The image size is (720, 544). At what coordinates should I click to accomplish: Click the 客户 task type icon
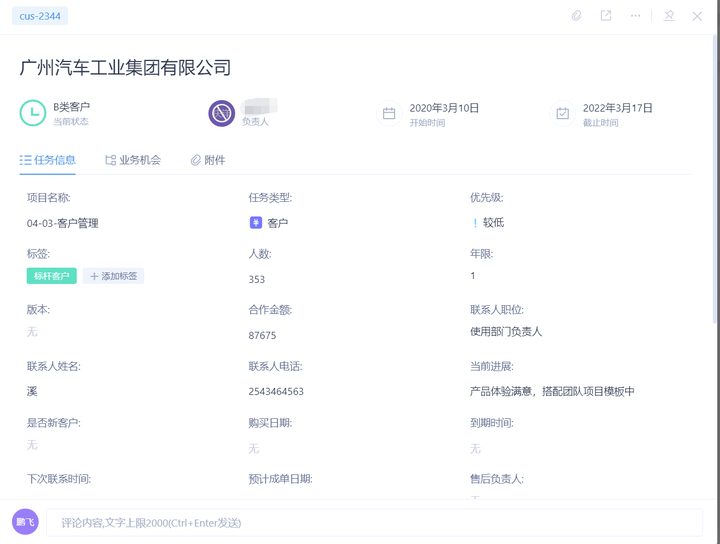pos(256,223)
